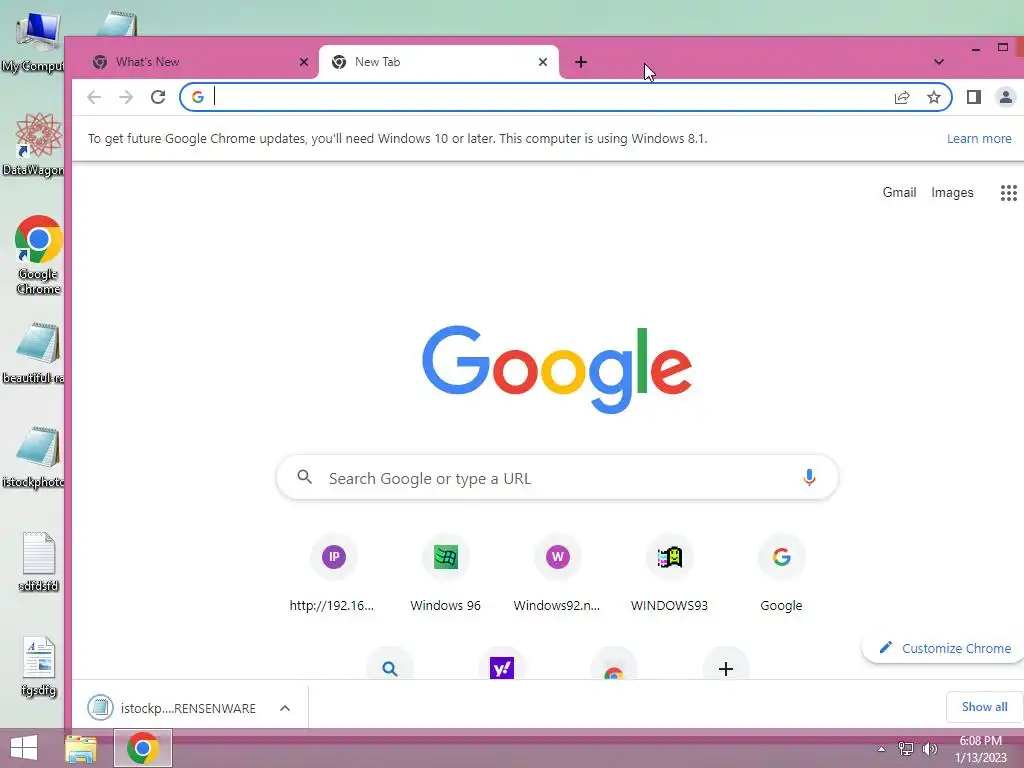Open the Windows 96 shortcut
This screenshot has width=1024, height=768.
tap(445, 574)
